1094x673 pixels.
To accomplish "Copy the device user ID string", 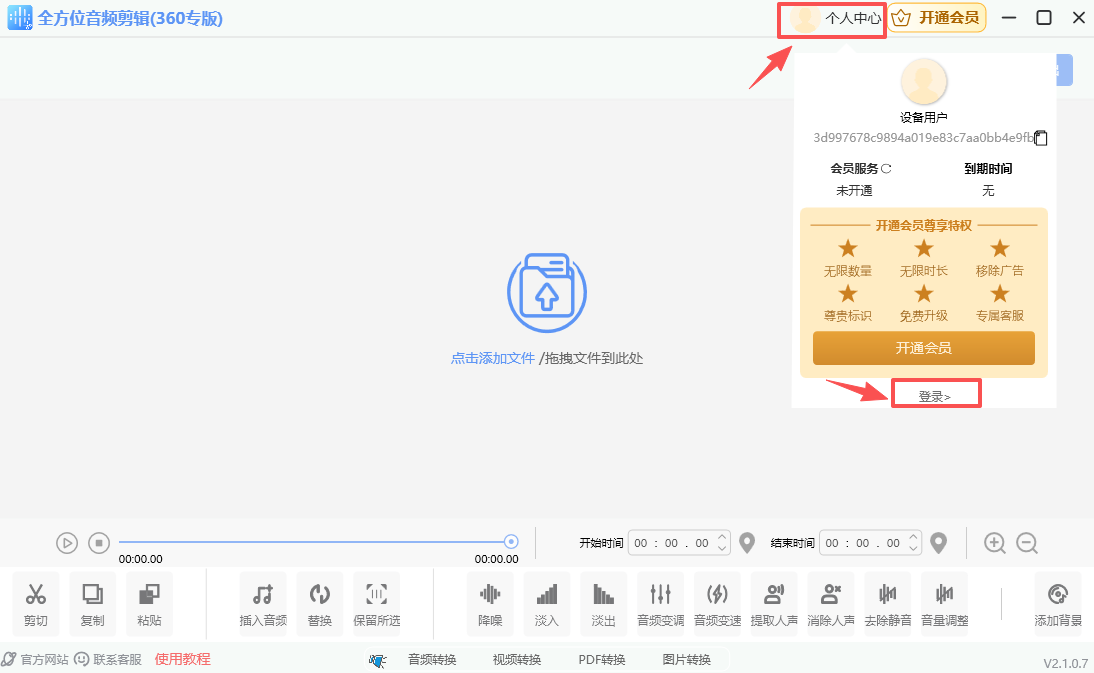I will pyautogui.click(x=1041, y=138).
